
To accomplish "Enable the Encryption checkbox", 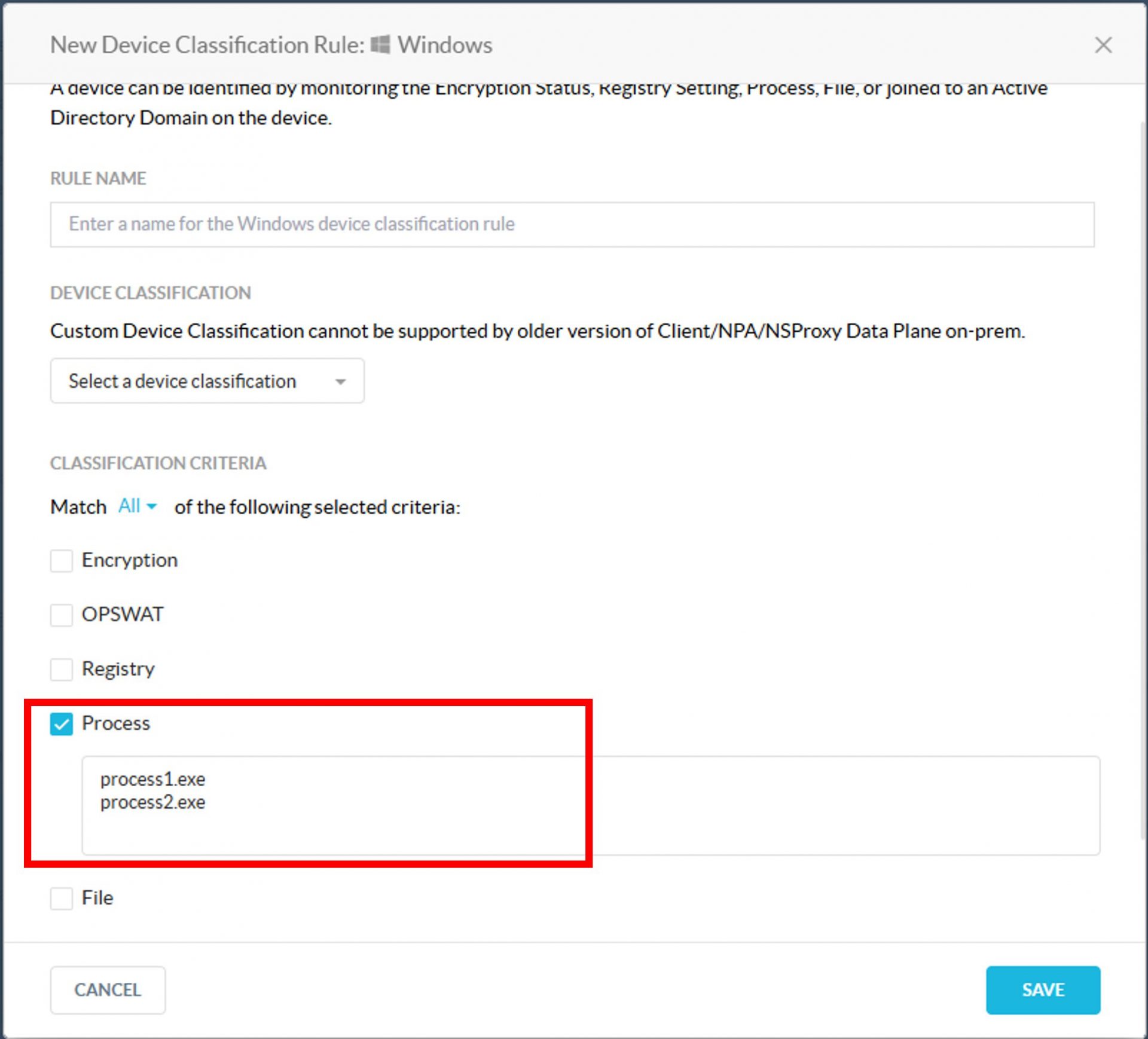I will click(62, 561).
